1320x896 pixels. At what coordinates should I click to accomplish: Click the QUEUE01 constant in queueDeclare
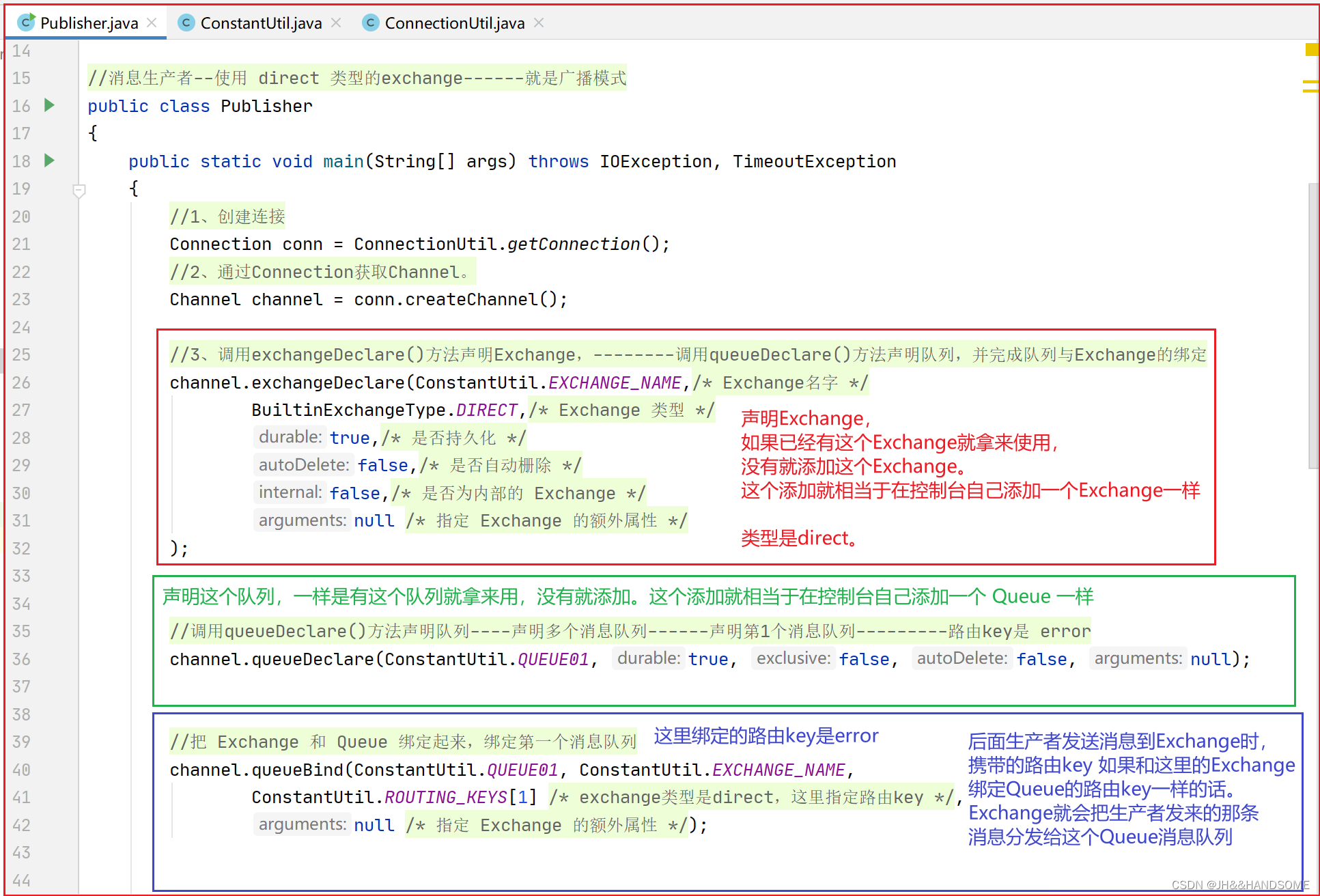click(x=553, y=659)
